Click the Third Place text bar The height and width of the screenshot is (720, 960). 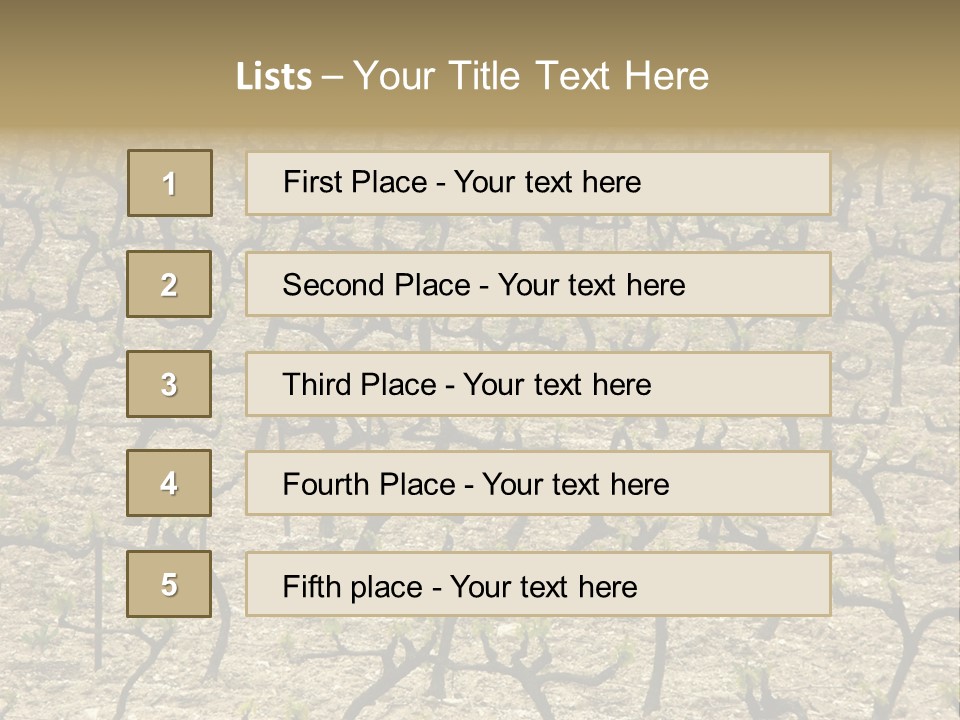coord(538,384)
